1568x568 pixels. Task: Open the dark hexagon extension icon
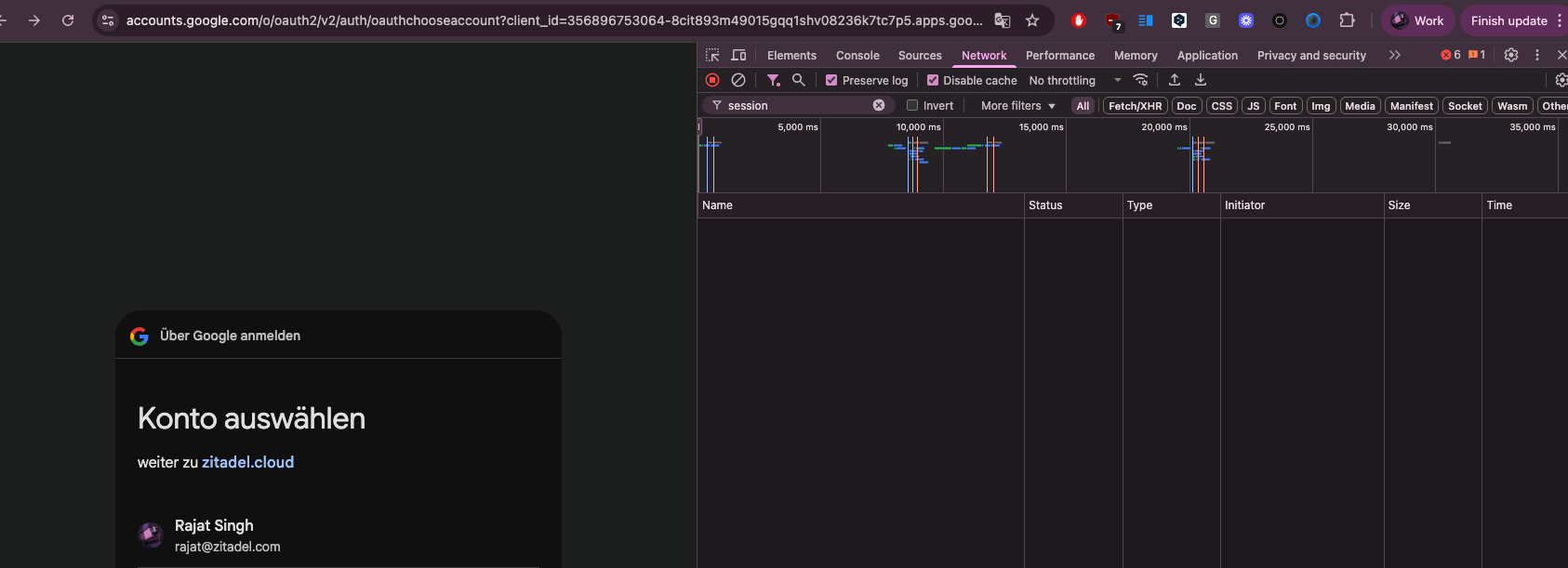tap(1179, 20)
